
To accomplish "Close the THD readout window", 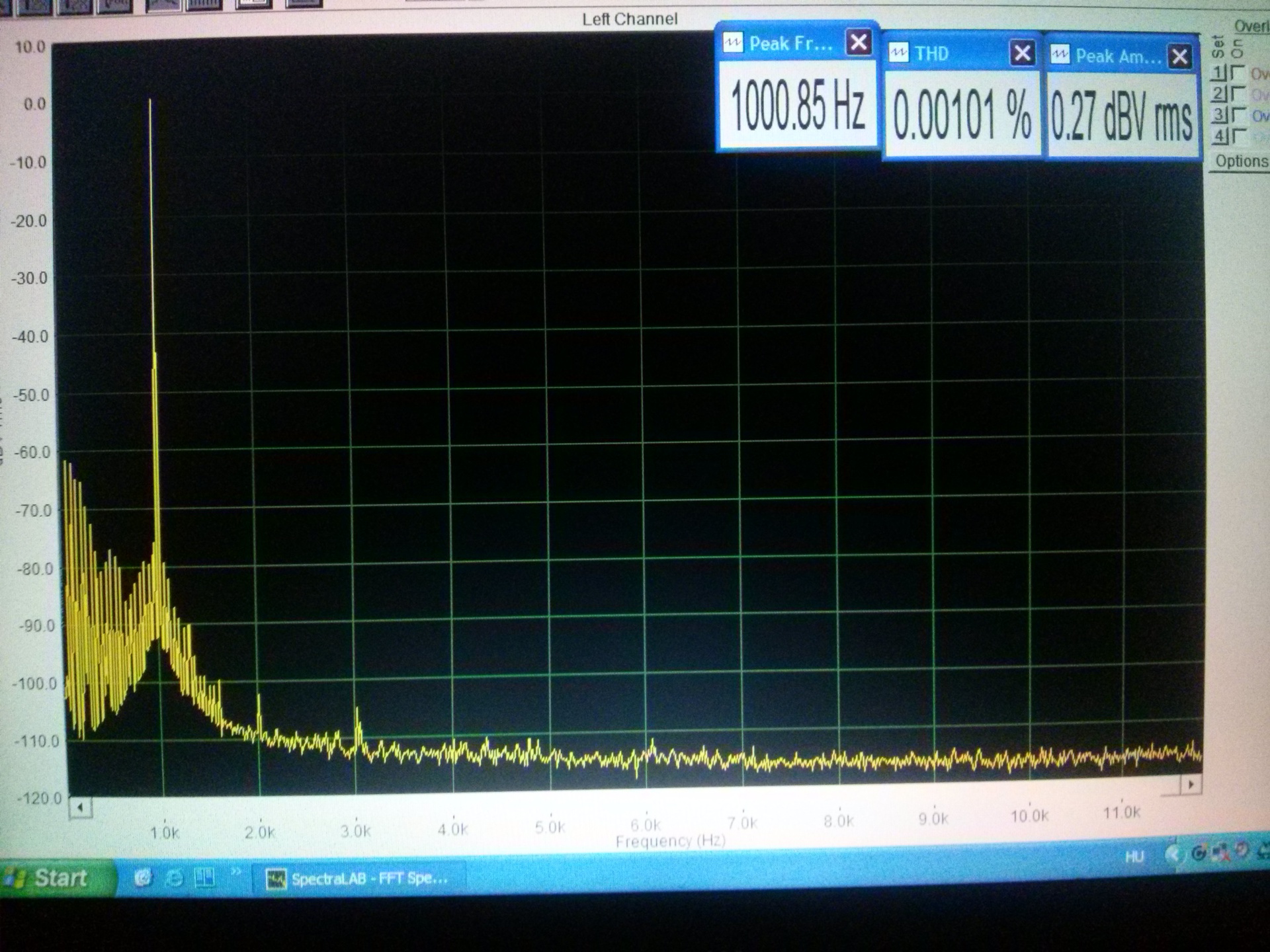I will point(1022,52).
